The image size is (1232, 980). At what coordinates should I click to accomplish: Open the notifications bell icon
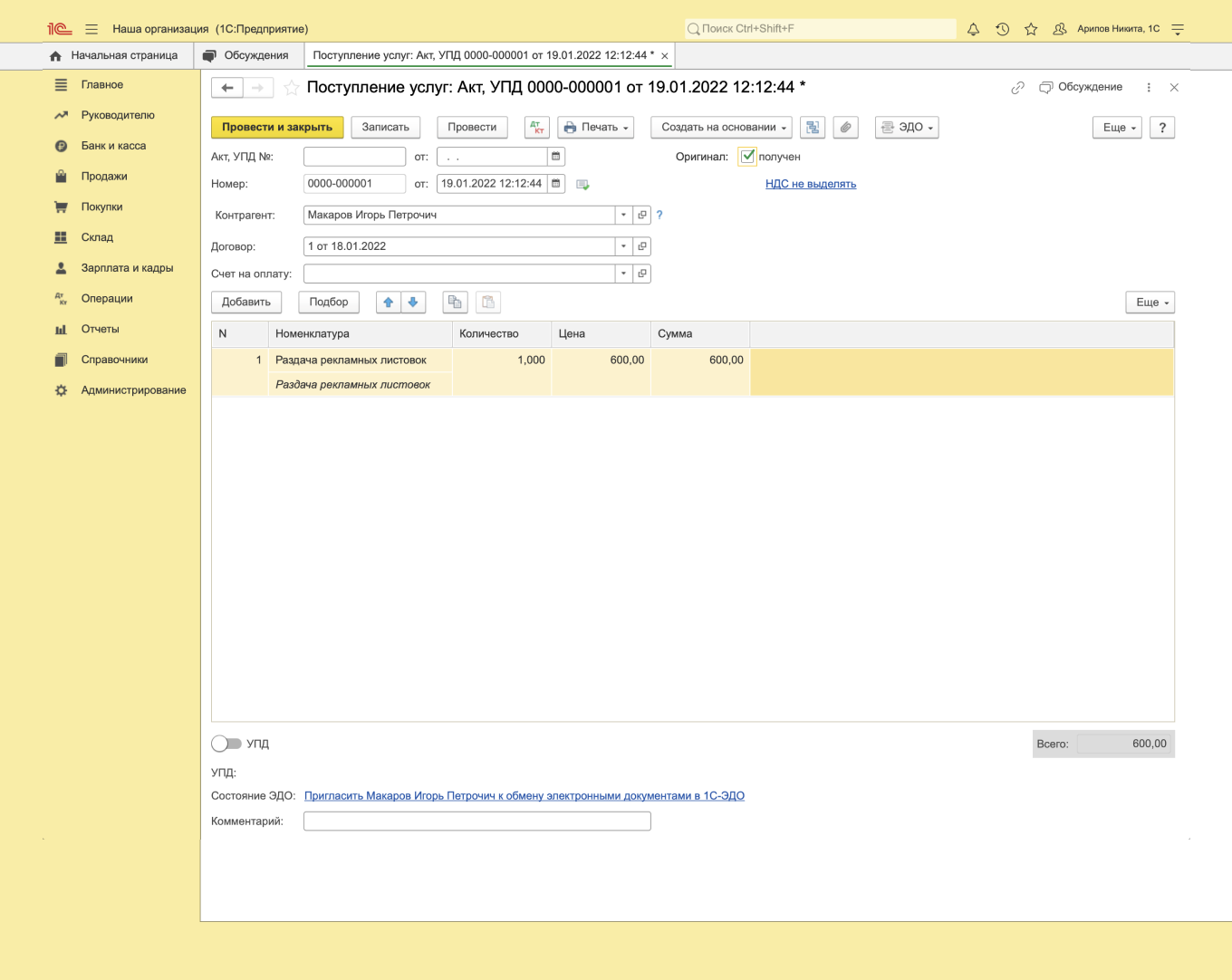973,29
